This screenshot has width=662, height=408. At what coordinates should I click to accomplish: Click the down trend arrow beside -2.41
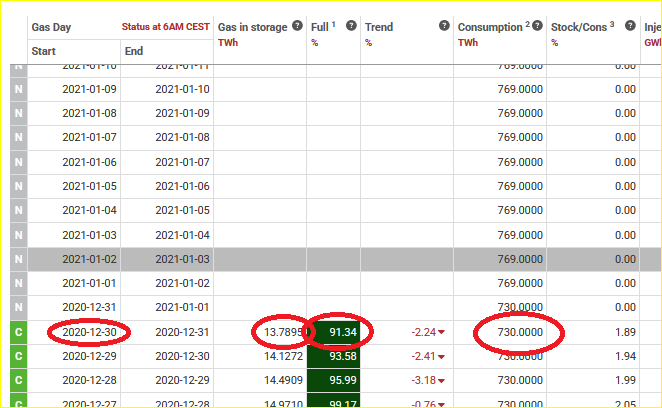click(x=441, y=357)
